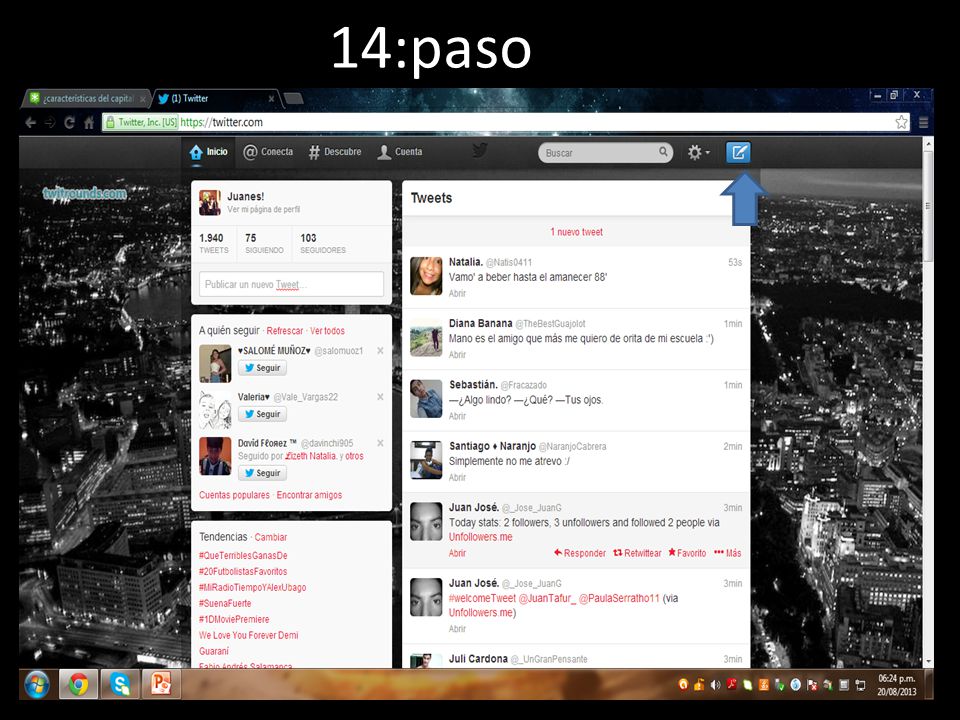Retweet Juan José's Today stats tweet

click(x=637, y=553)
